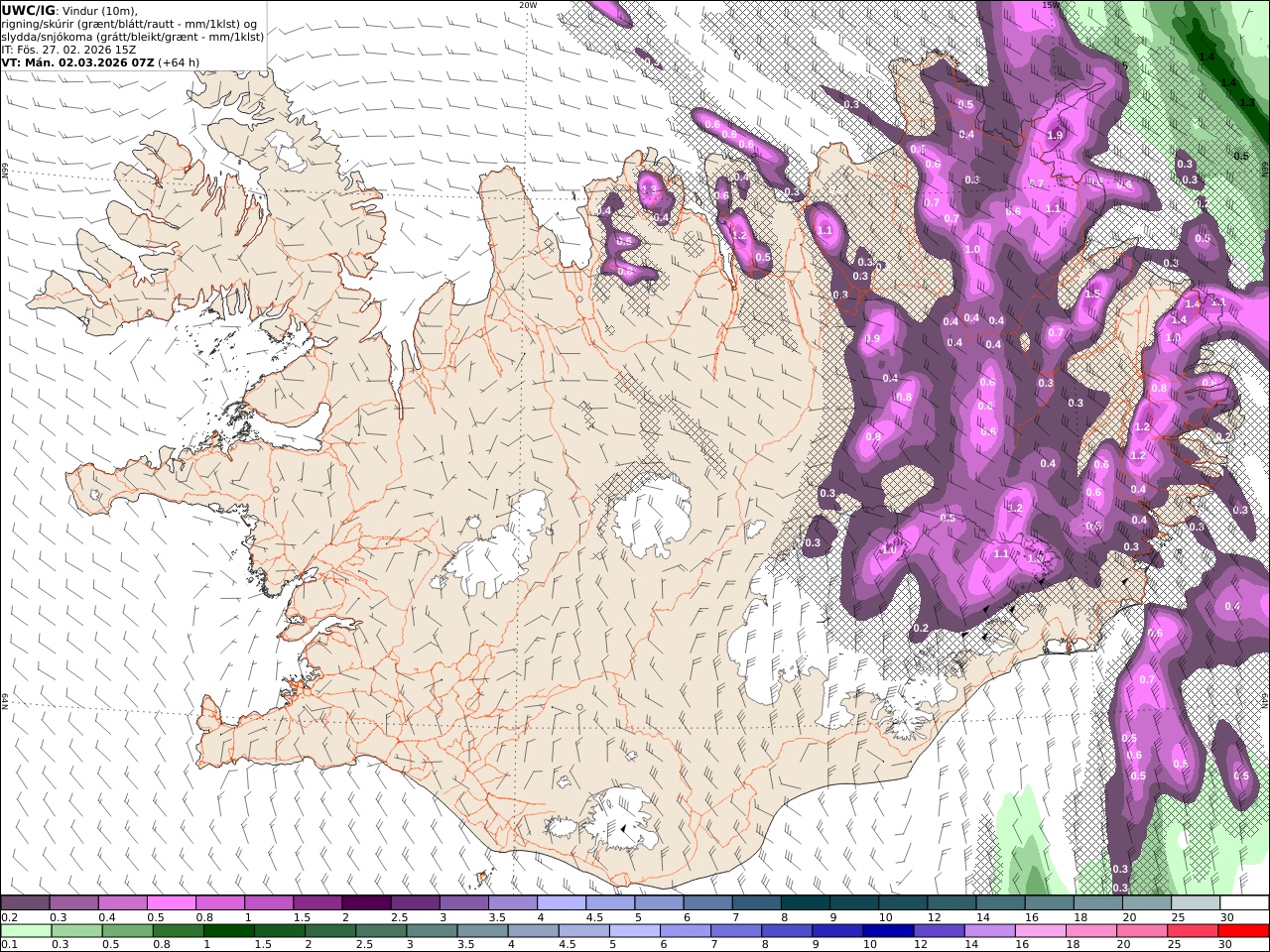Click the white snow legend swatch at 30
Viewport: 1270px width, 952px height.
[x=1244, y=903]
